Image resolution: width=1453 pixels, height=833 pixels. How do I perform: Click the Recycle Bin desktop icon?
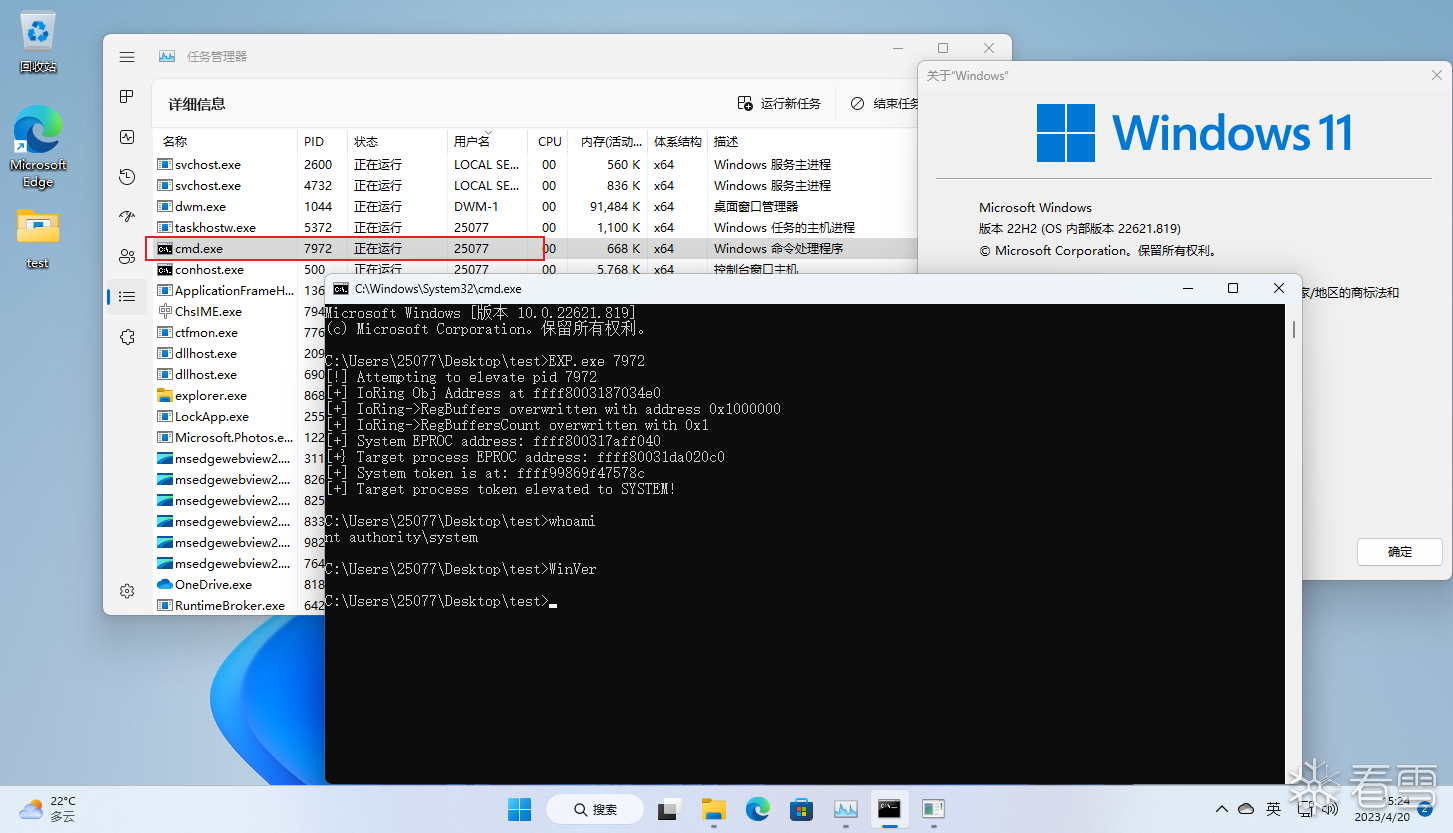tap(38, 42)
